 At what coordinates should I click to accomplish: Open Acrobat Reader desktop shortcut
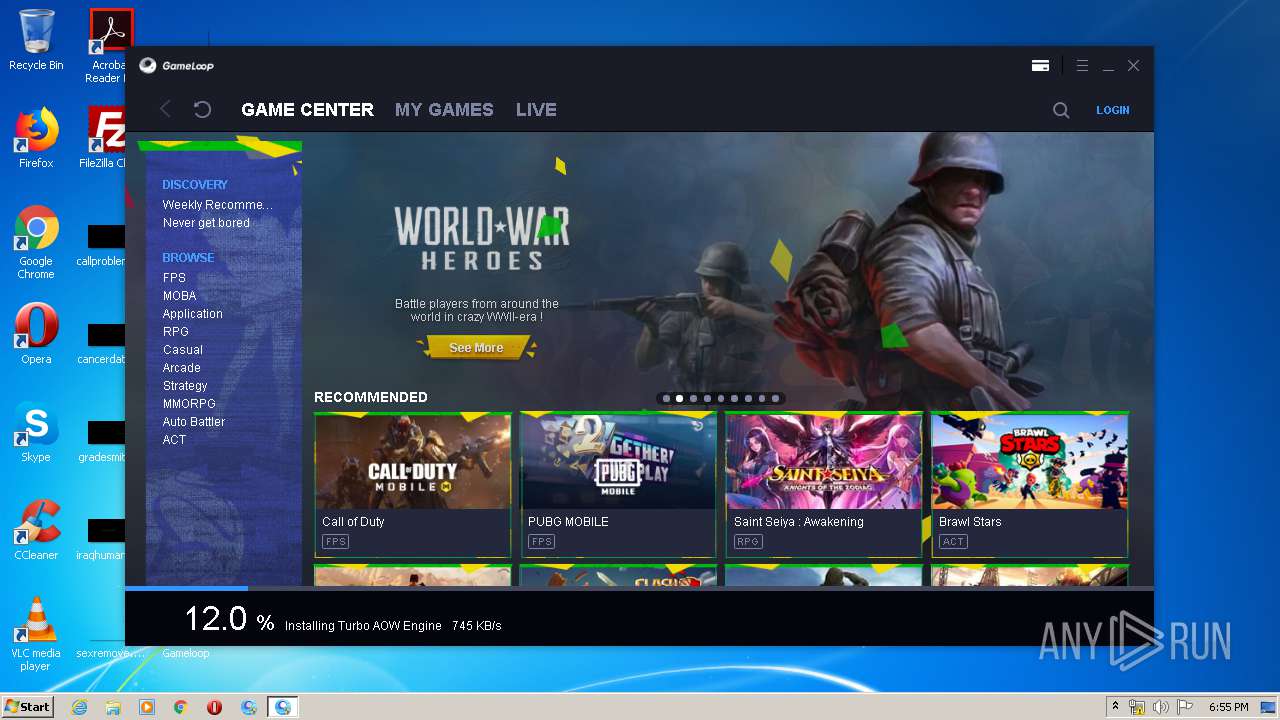(x=106, y=46)
